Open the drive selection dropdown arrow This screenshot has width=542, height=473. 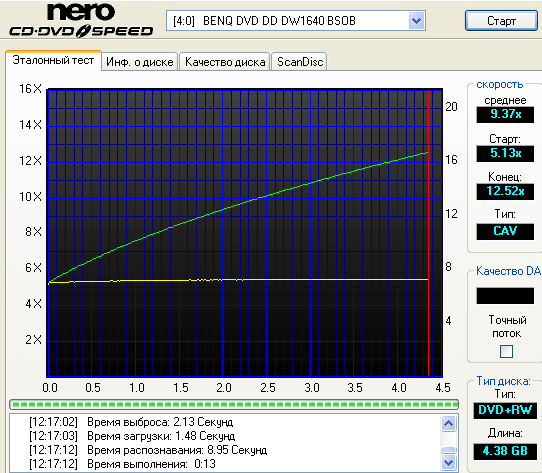click(416, 21)
